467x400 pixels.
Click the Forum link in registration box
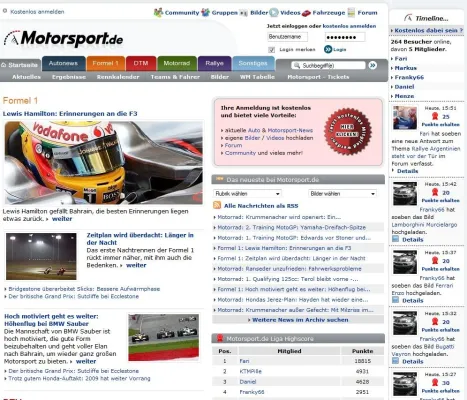[x=233, y=145]
